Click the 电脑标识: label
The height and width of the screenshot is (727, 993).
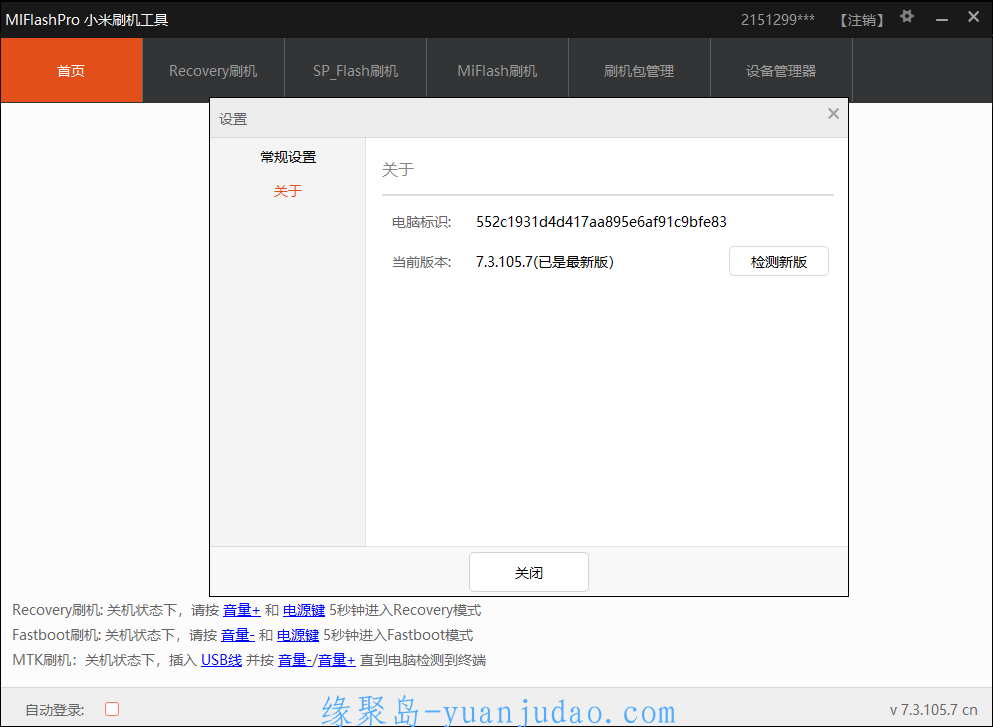[421, 222]
